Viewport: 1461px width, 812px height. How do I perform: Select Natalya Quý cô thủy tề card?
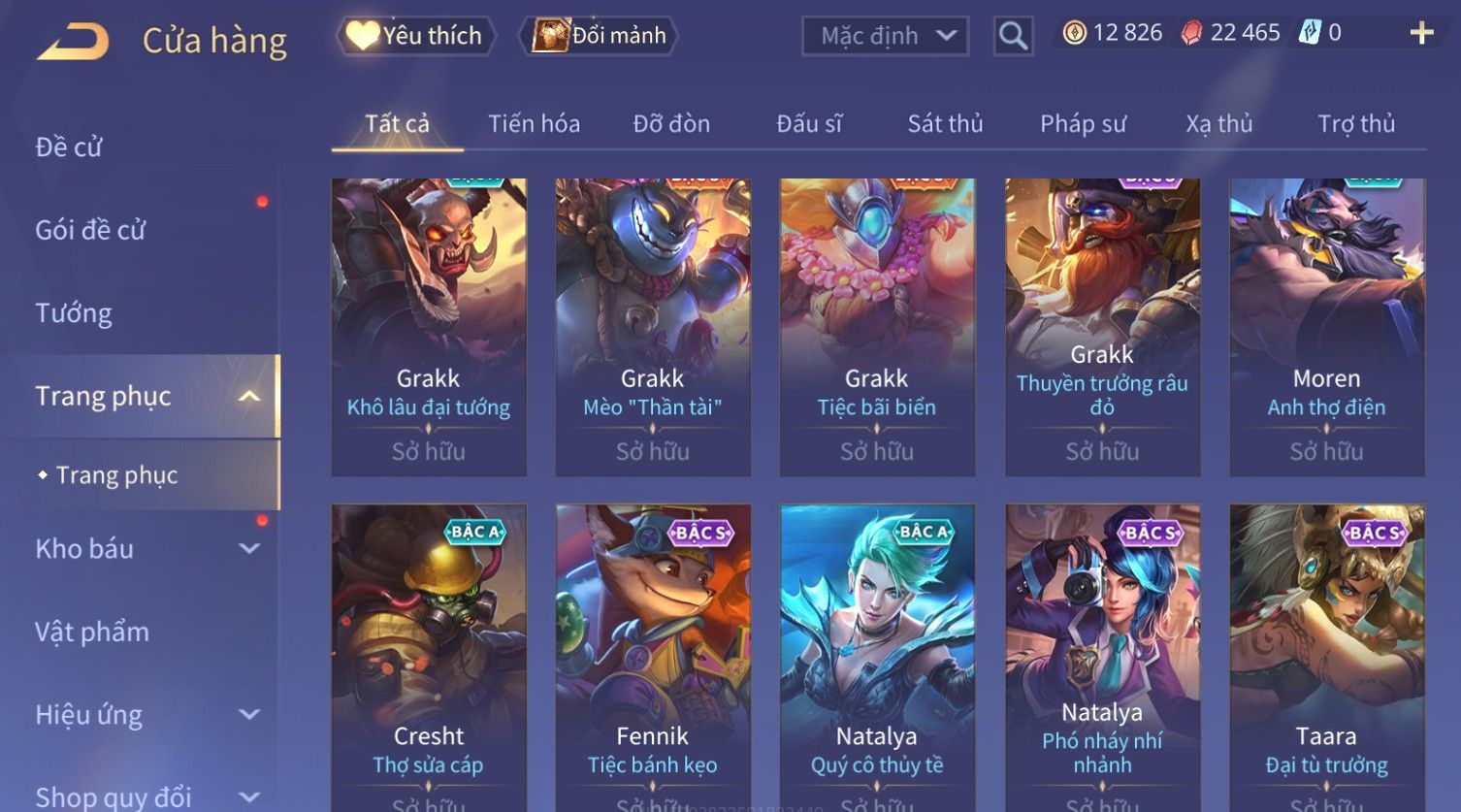click(x=877, y=658)
